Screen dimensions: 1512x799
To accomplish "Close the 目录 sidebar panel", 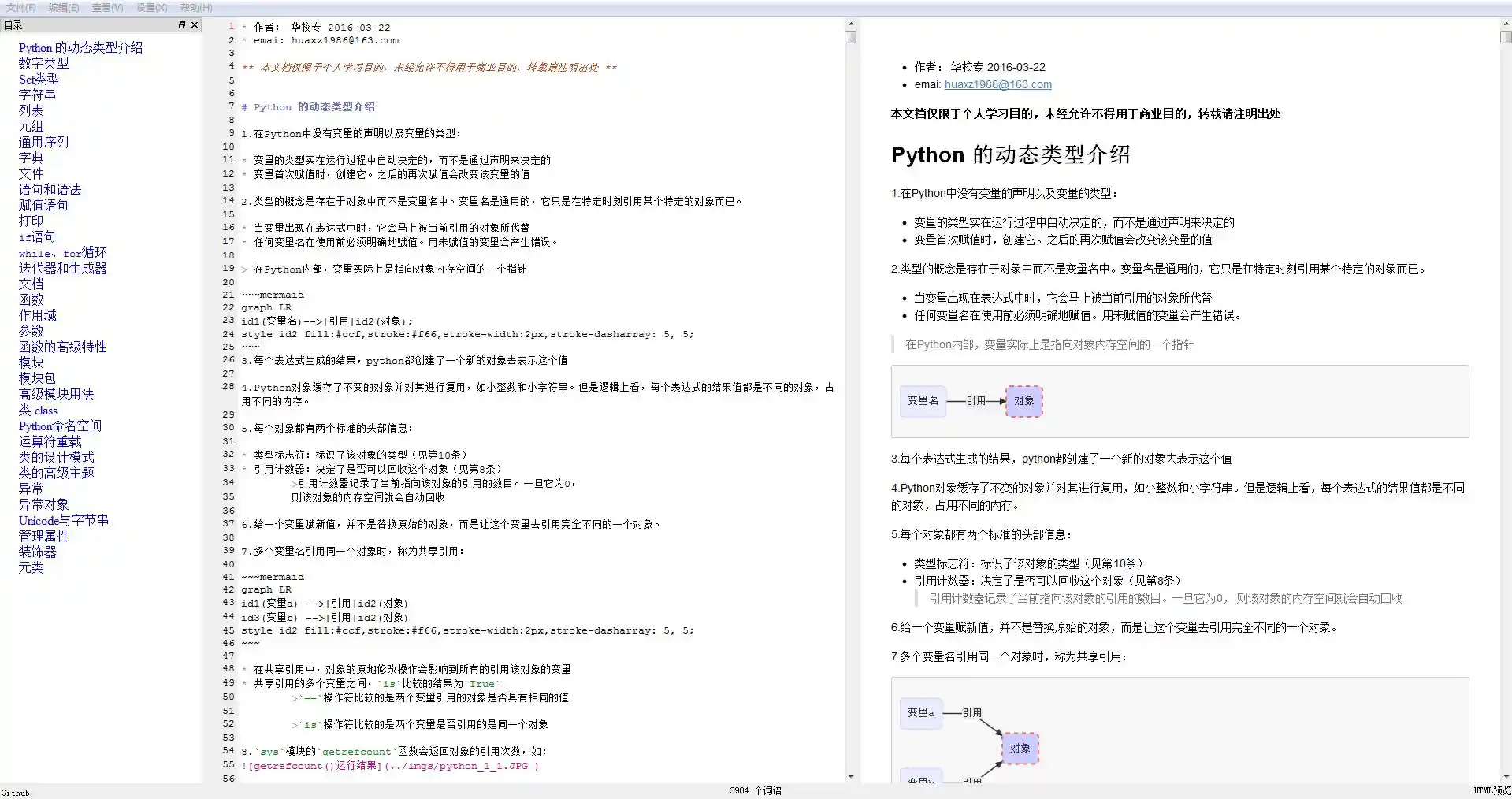I will [x=195, y=24].
